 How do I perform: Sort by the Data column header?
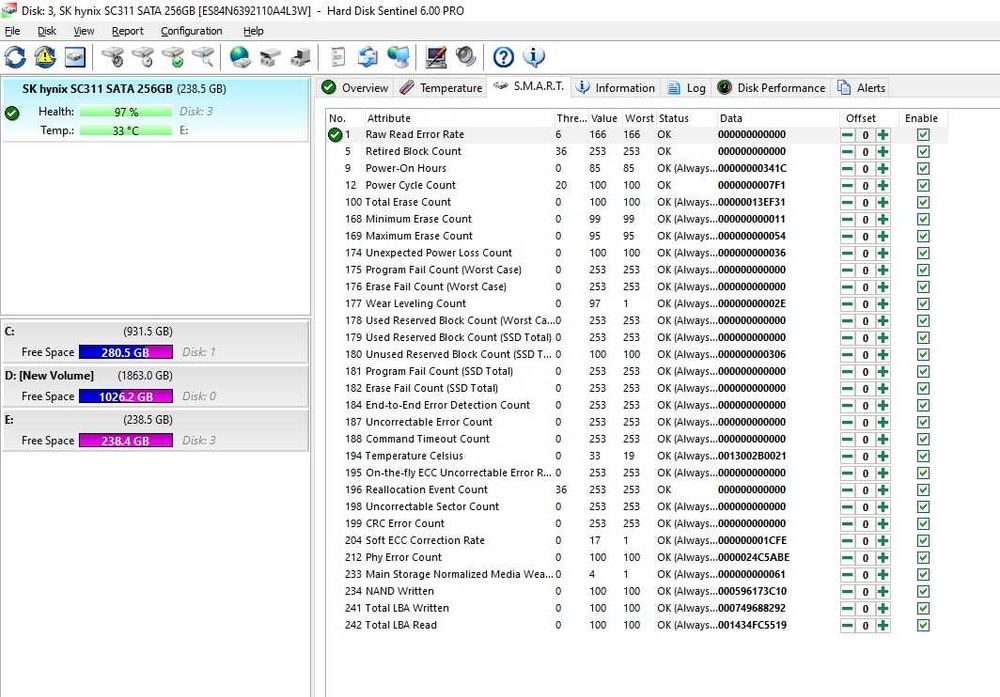(x=777, y=118)
